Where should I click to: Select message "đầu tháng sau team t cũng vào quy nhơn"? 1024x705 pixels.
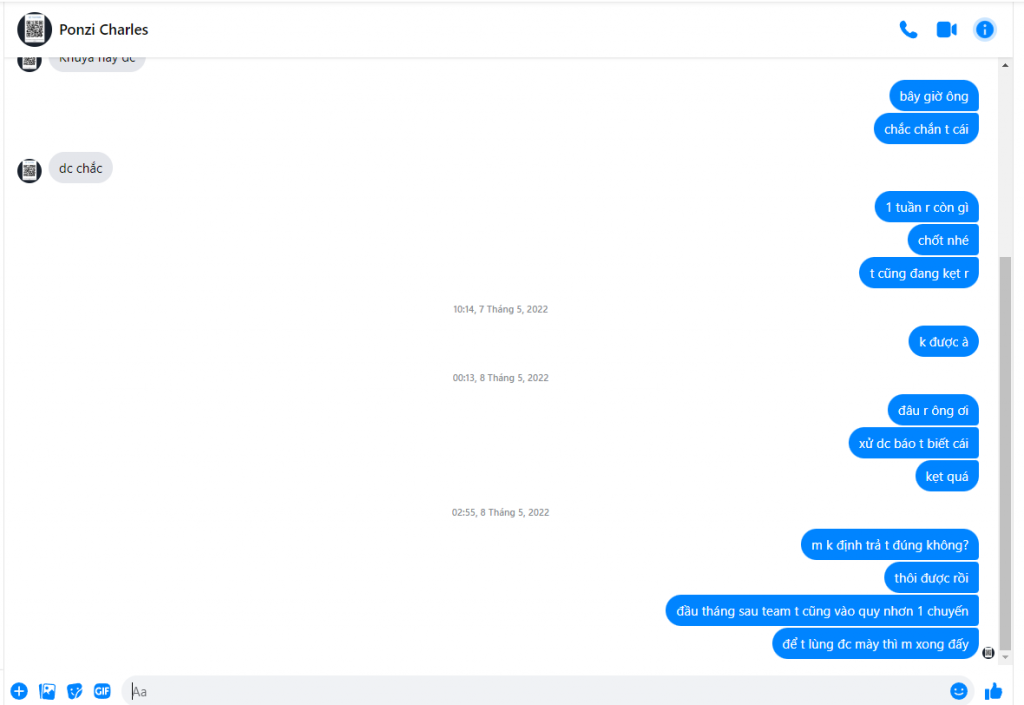click(x=822, y=611)
